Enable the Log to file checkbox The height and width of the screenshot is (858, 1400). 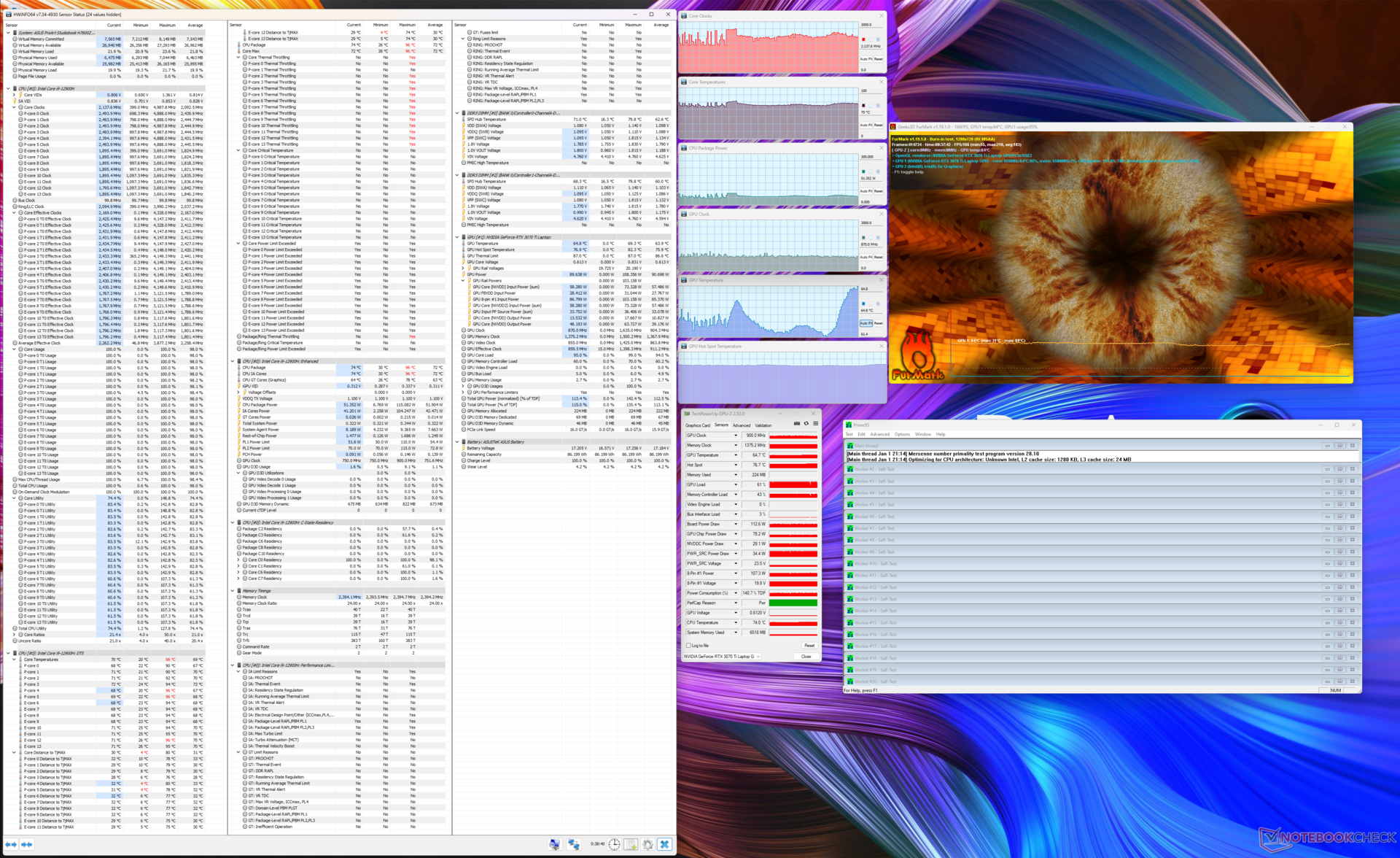point(688,645)
